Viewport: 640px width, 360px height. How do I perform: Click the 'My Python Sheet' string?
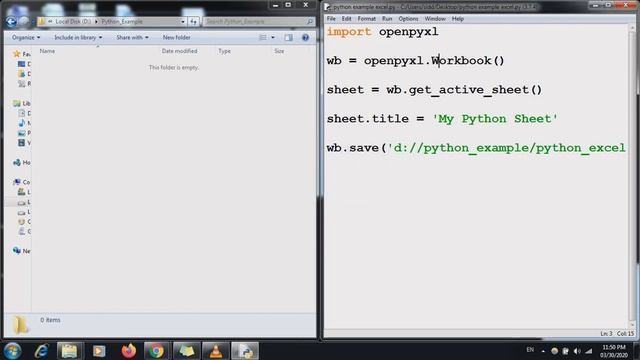(x=495, y=119)
